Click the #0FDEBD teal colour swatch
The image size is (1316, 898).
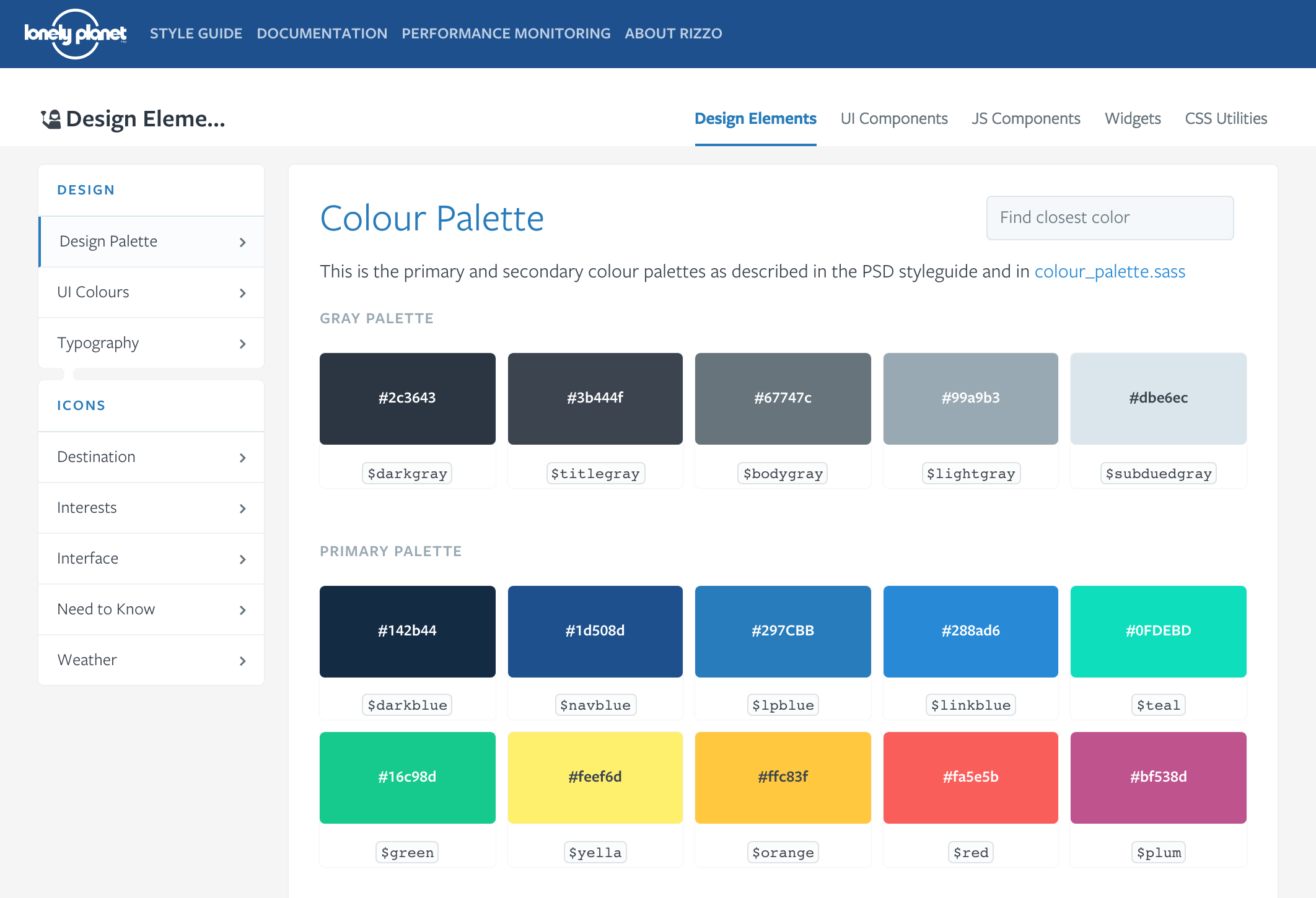pyautogui.click(x=1157, y=631)
